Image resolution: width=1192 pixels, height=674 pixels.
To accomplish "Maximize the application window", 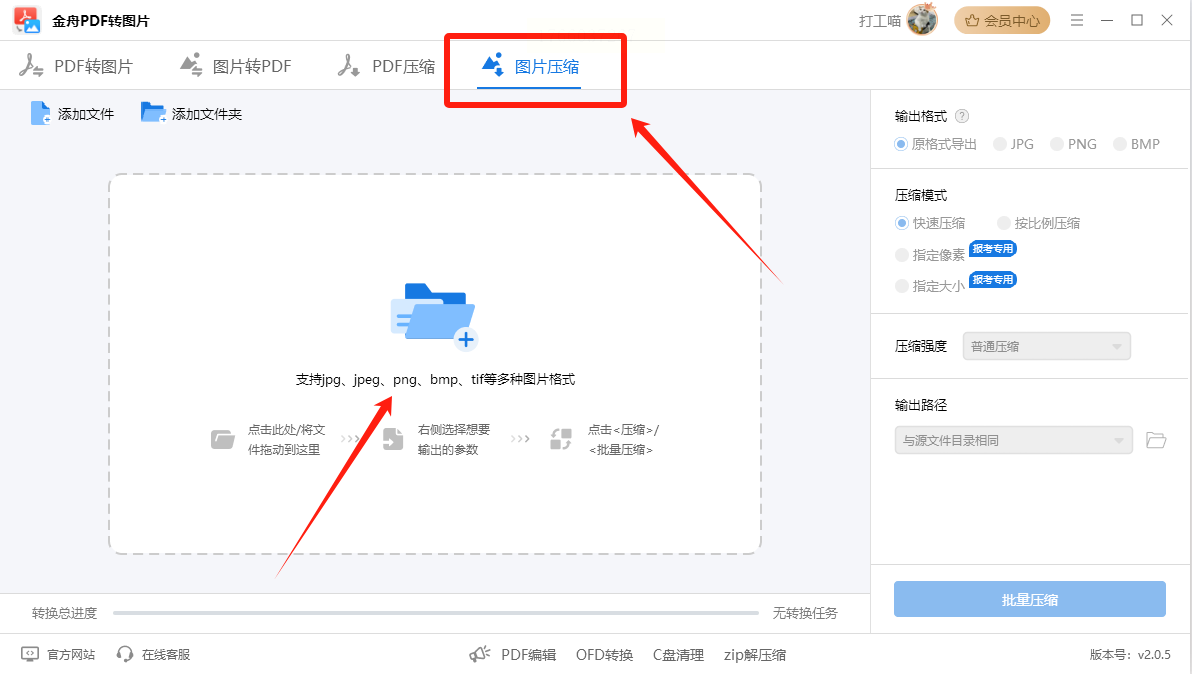I will click(1137, 21).
